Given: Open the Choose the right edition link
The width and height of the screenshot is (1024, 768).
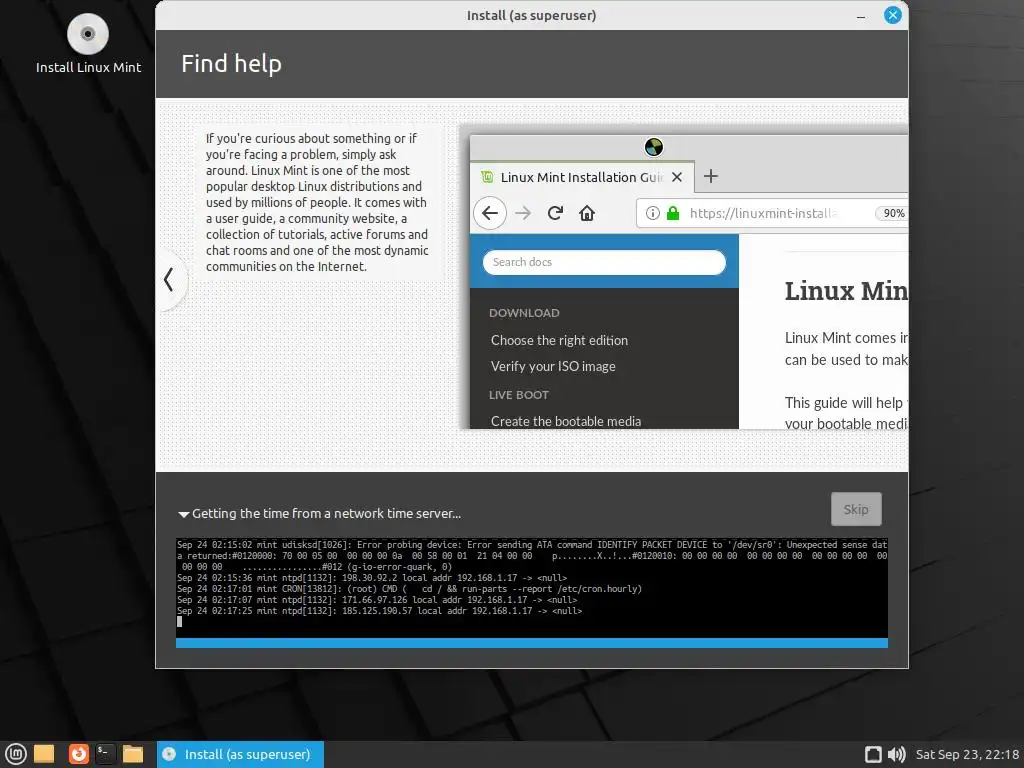Looking at the screenshot, I should (x=559, y=340).
